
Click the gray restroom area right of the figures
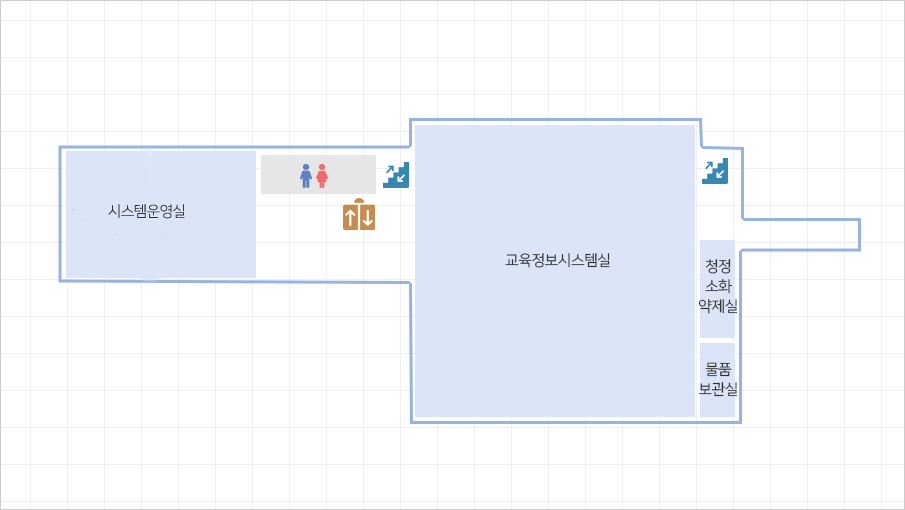(x=352, y=175)
